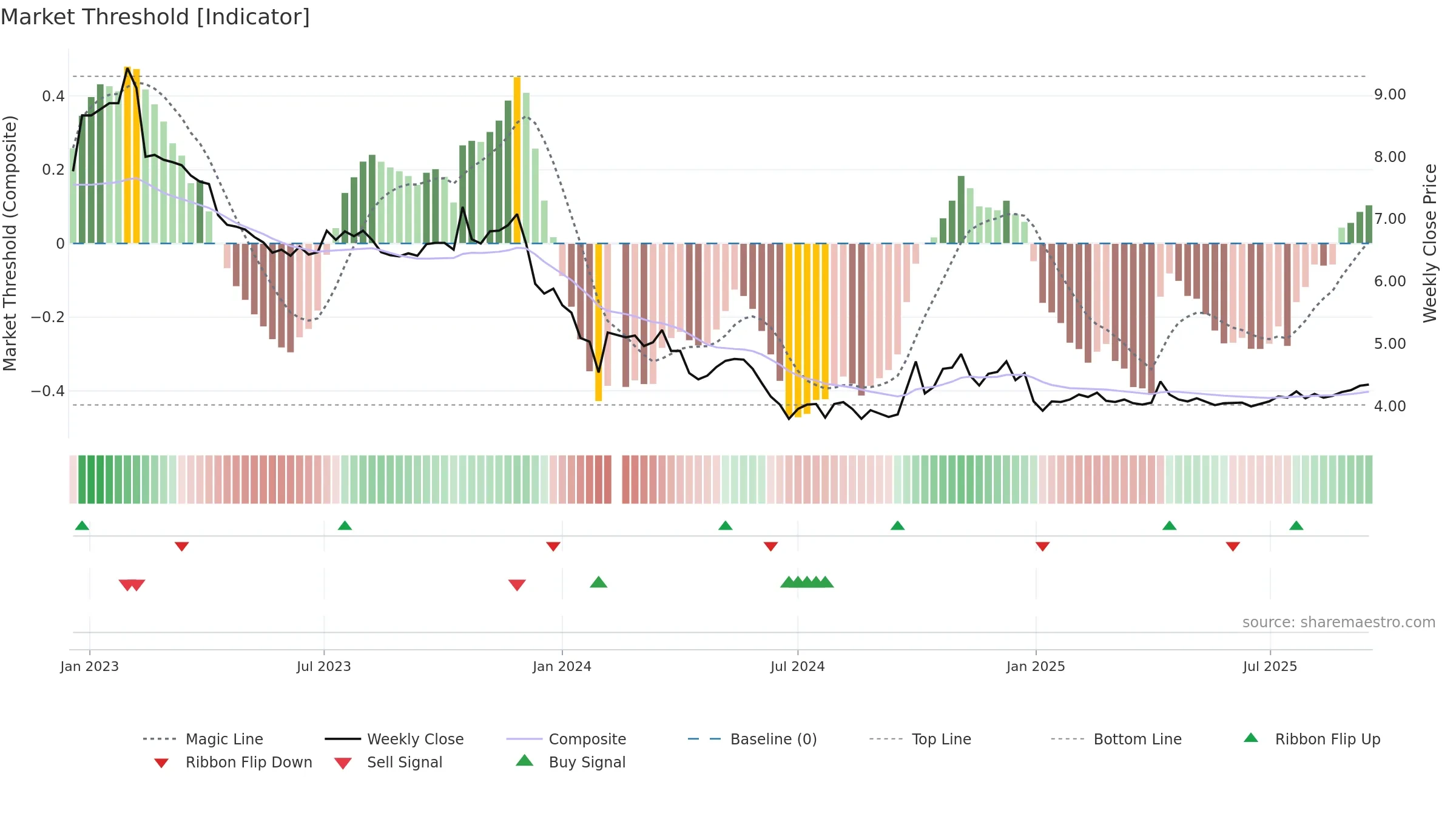Click the 6.00 price tick label
This screenshot has height=819, width=1456.
coord(1390,281)
